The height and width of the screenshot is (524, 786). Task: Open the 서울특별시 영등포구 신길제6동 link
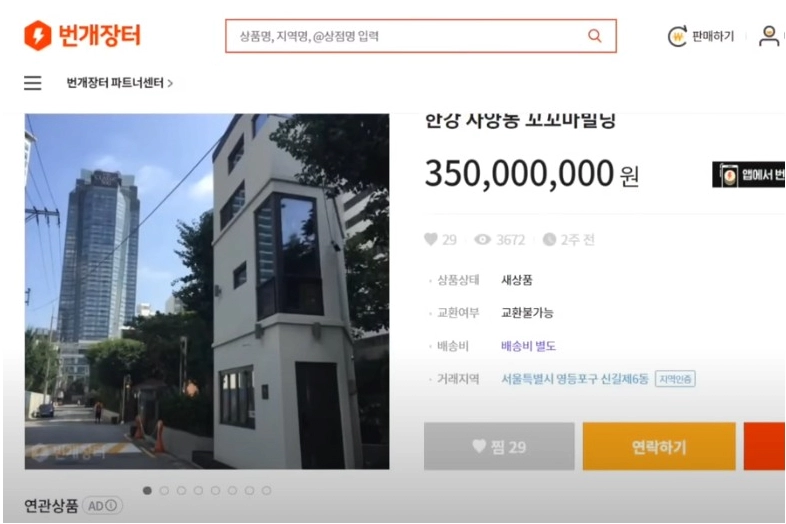(575, 379)
